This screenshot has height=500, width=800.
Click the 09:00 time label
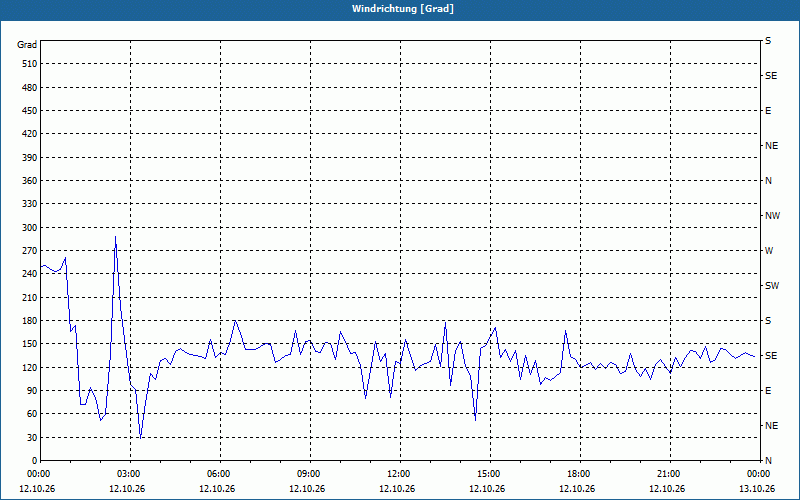point(310,473)
